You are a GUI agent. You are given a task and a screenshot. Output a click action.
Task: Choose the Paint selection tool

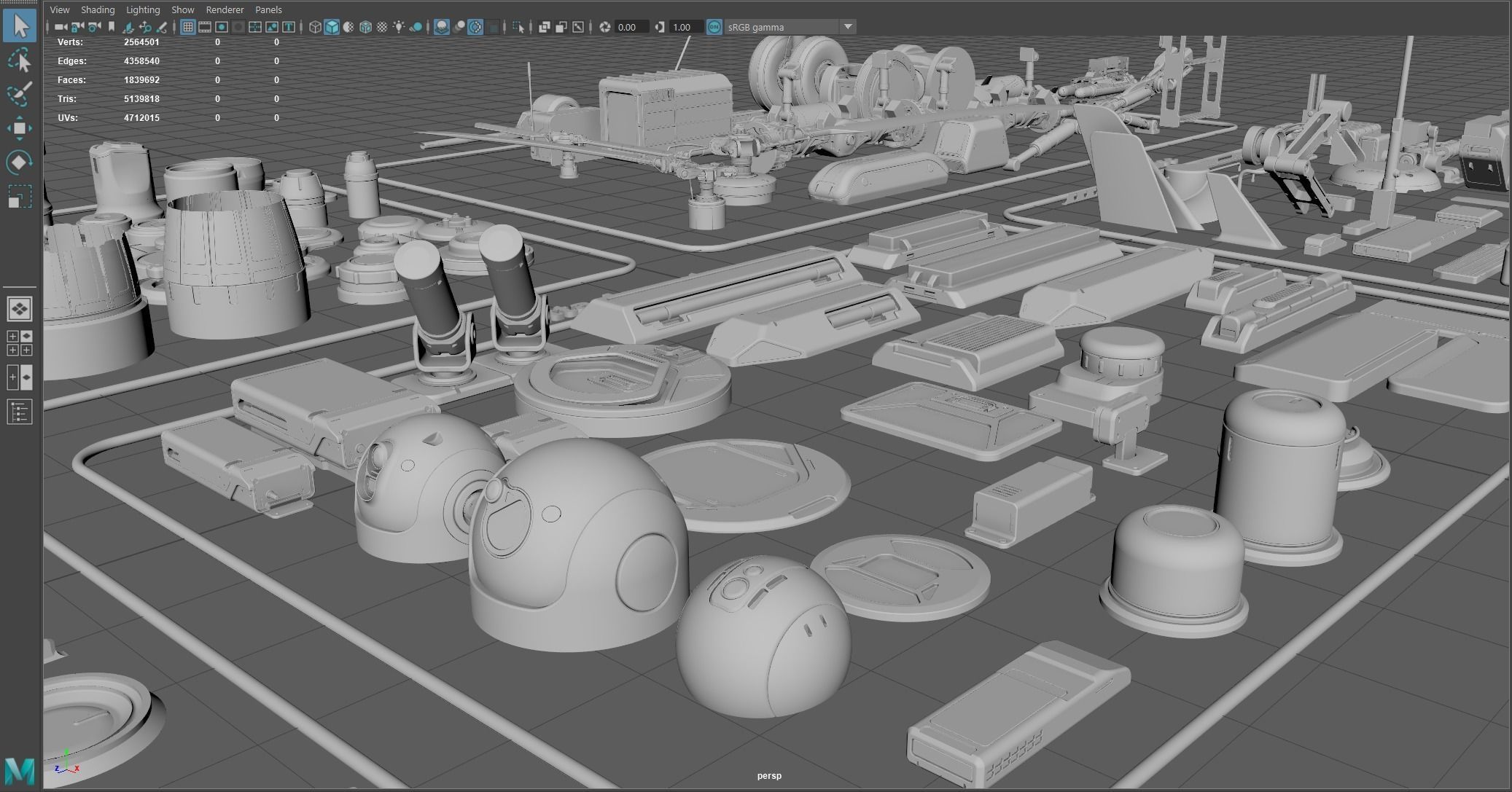[x=20, y=94]
